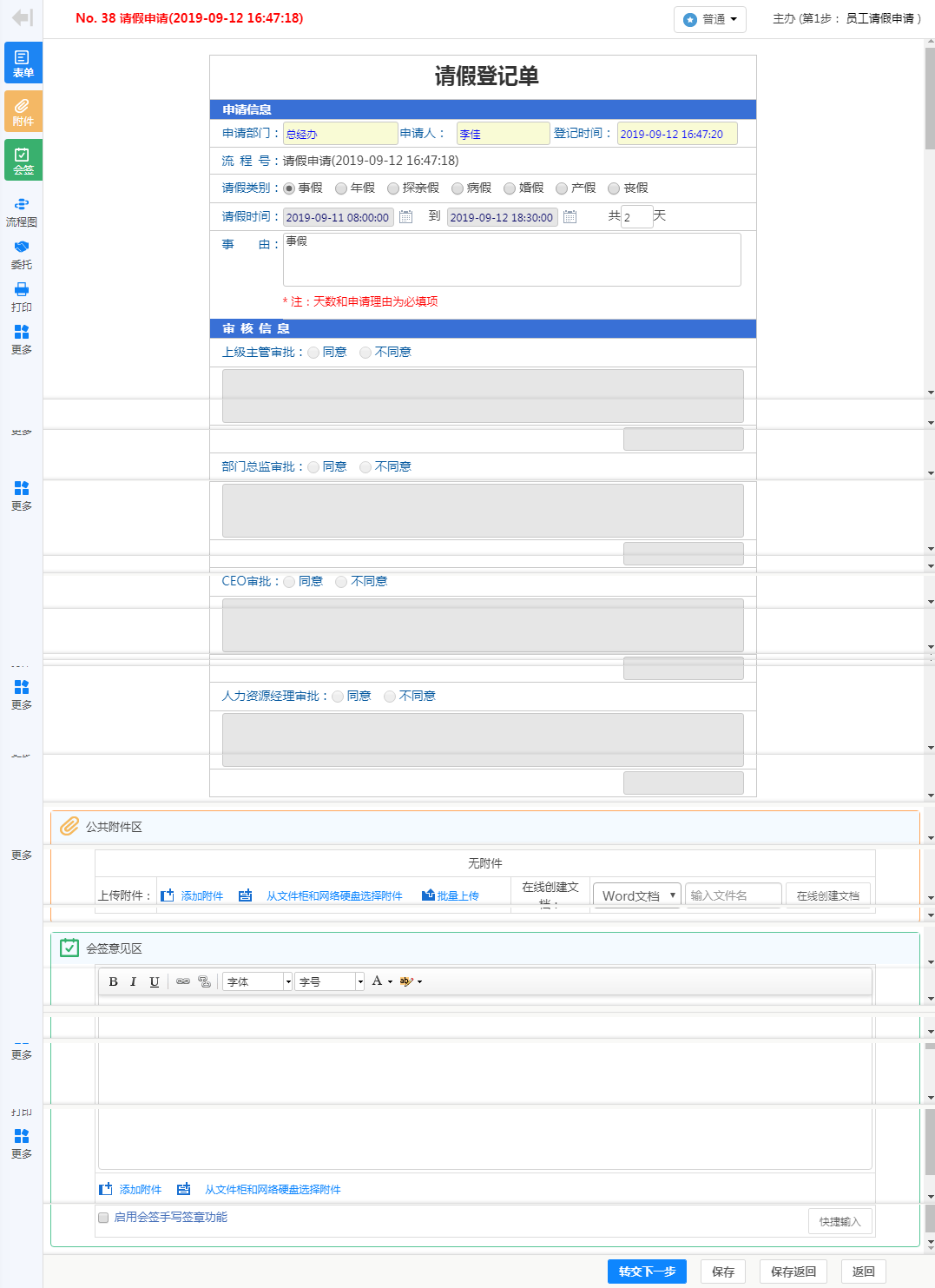Open calendar picker for leave start time
This screenshot has width=935, height=1288.
(x=405, y=217)
